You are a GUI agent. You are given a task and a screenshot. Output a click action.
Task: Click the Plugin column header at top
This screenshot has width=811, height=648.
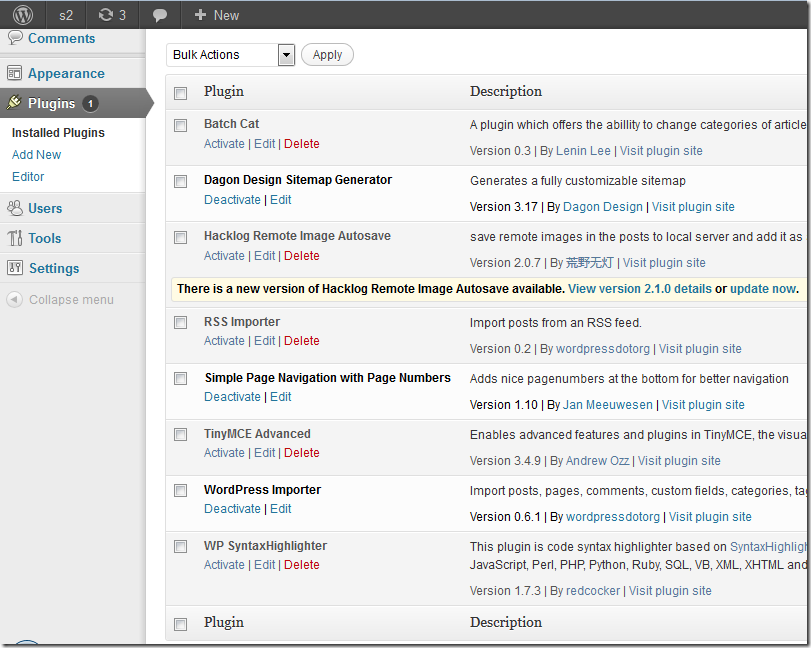(223, 92)
